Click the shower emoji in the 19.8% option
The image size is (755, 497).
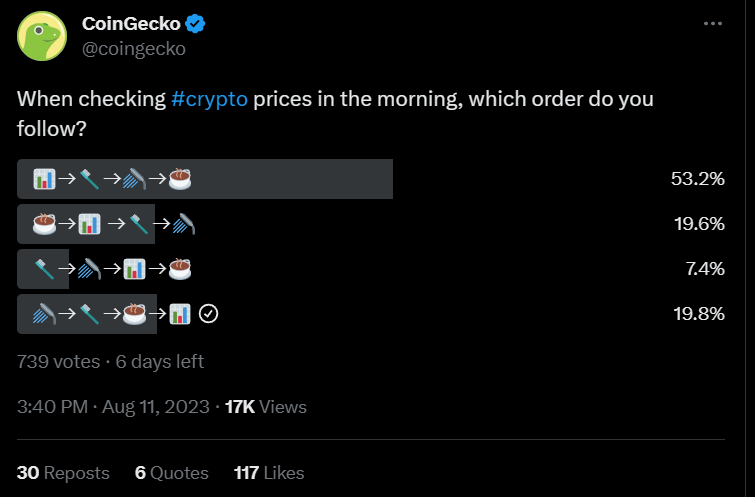[x=44, y=314]
